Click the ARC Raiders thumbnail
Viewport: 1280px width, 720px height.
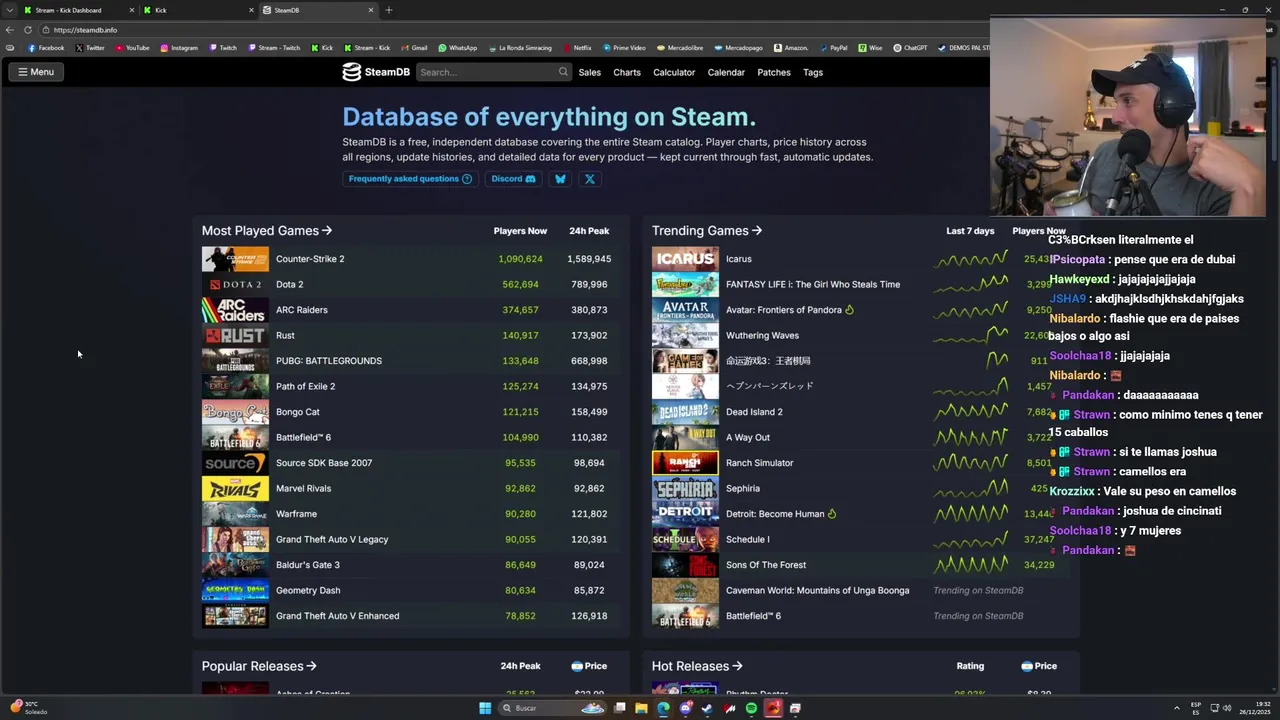235,310
